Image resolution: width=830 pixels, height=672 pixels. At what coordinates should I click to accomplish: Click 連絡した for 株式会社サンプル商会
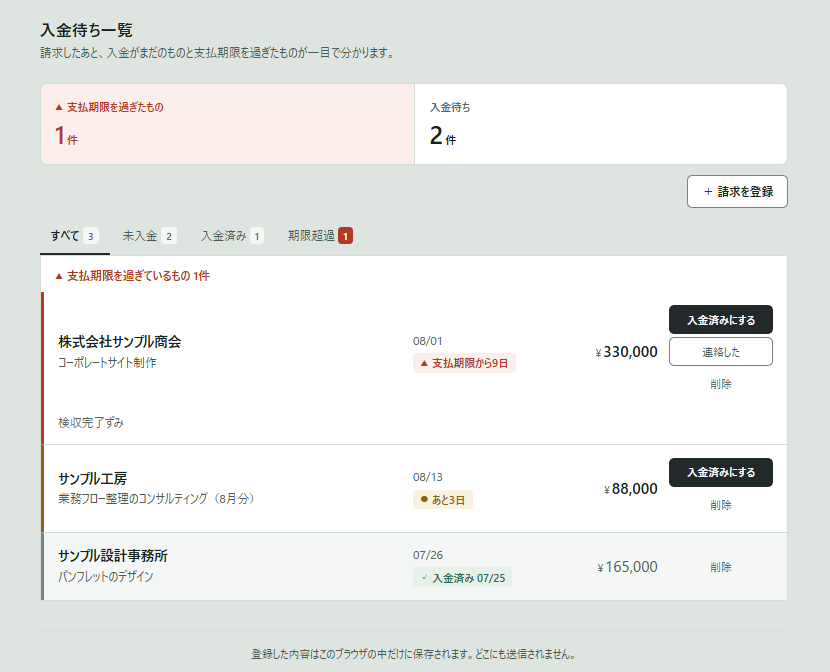pos(720,352)
